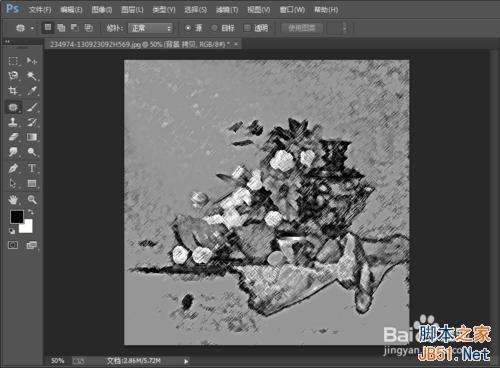Screen dimensions: 500x368
Task: Click the 使用图案 button
Action: pyautogui.click(x=302, y=28)
